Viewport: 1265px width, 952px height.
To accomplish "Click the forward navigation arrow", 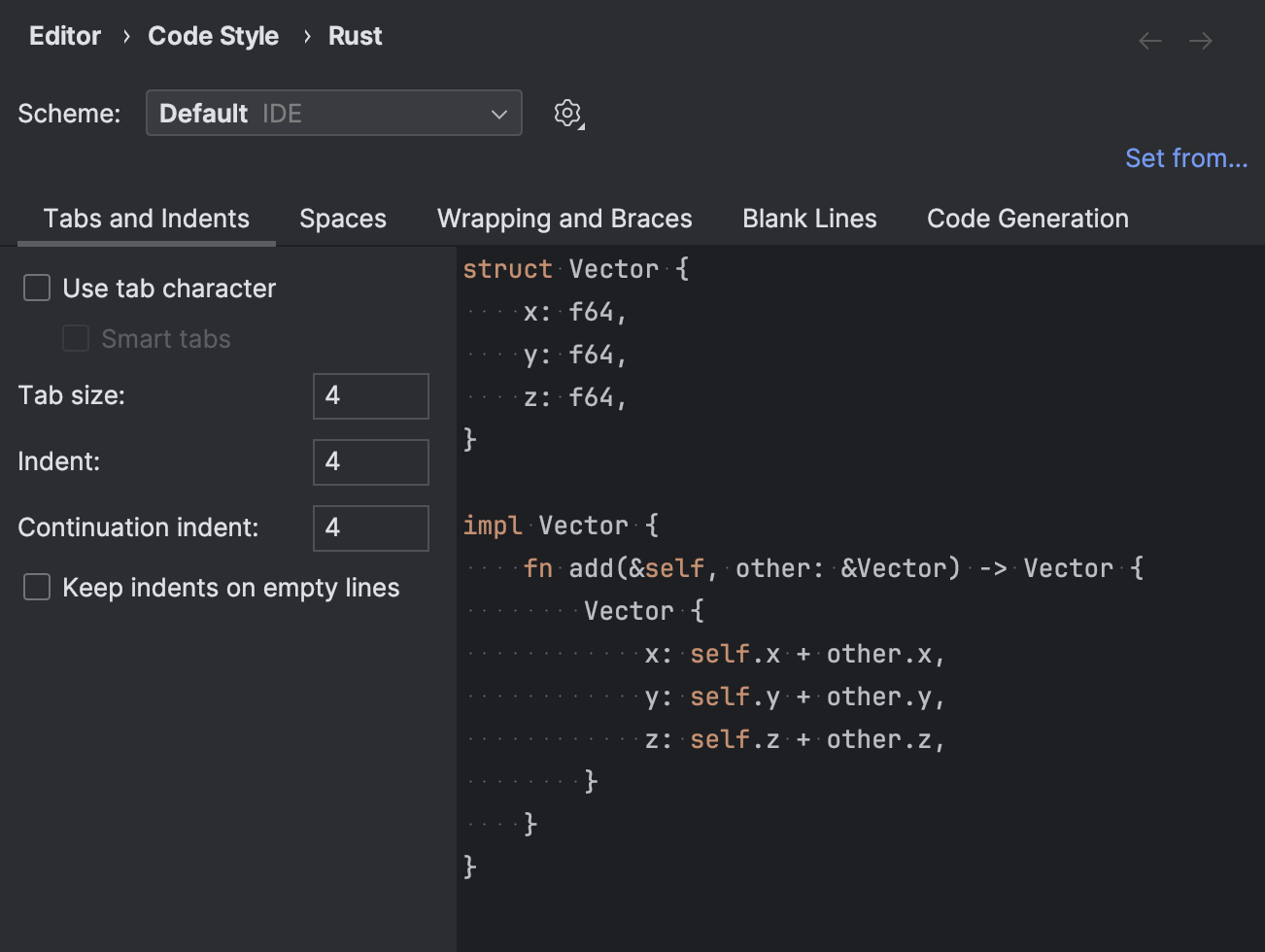I will coord(1200,40).
